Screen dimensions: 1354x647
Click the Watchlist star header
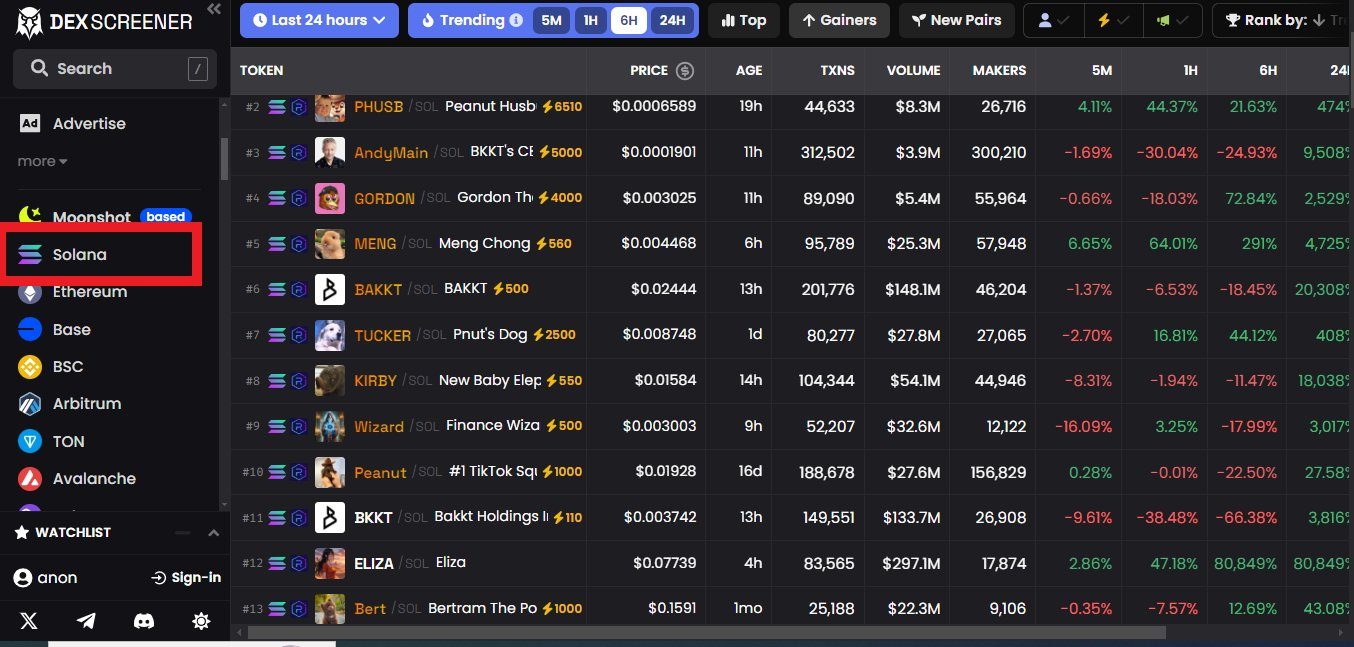62,533
